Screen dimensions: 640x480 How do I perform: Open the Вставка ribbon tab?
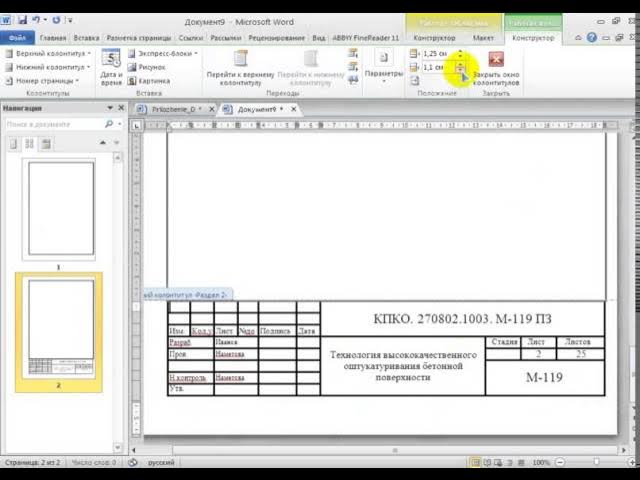click(x=86, y=38)
